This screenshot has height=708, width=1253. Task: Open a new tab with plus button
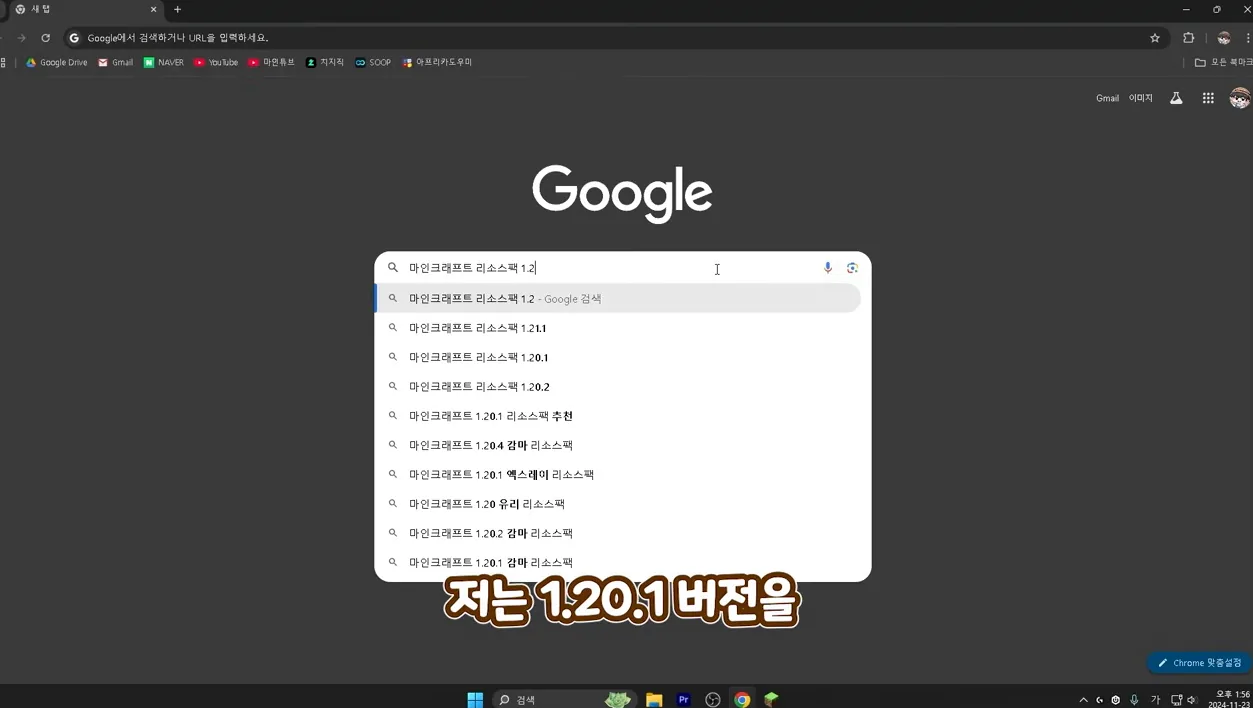point(177,9)
